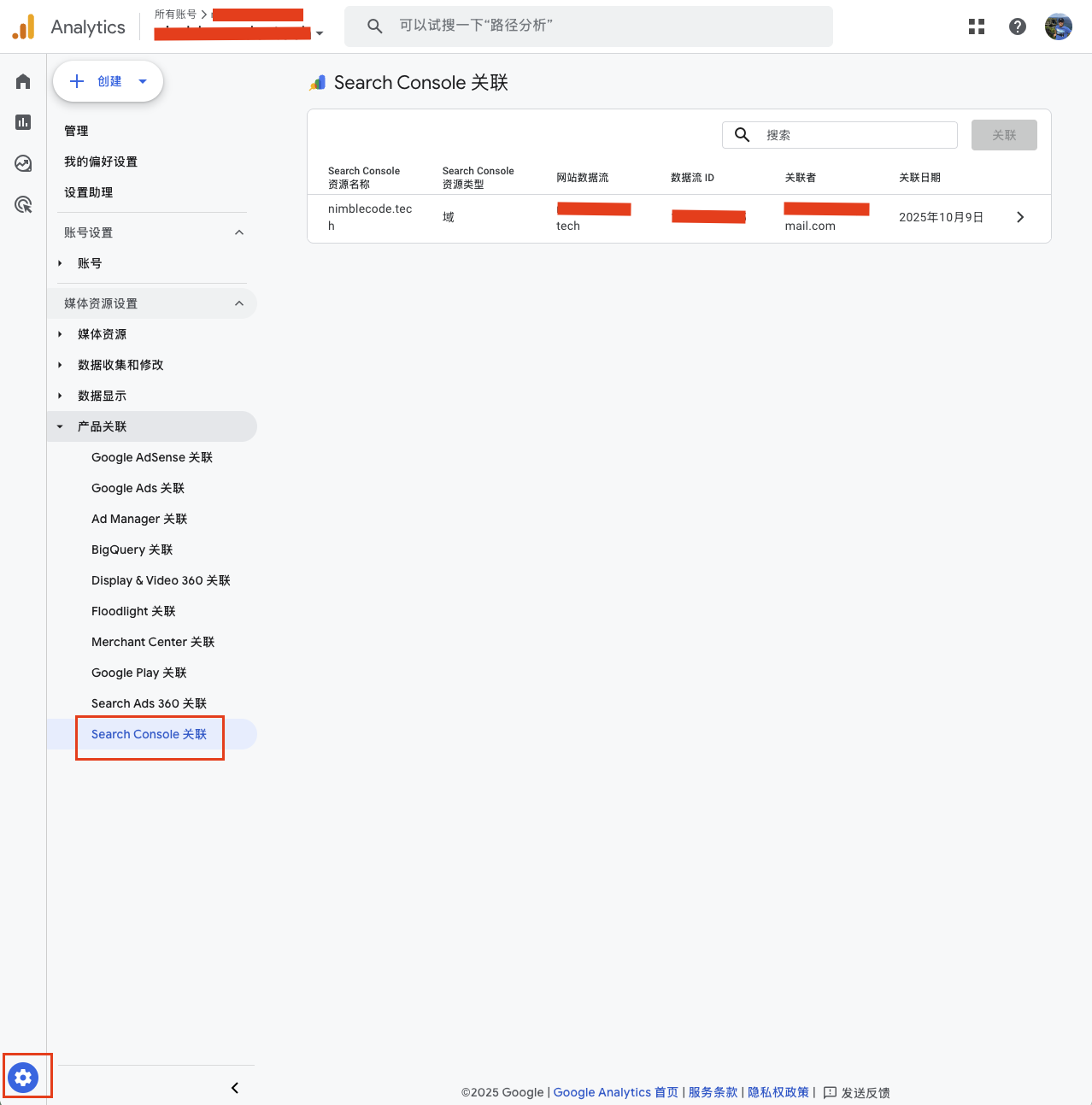Open the 创建 dropdown button

(x=108, y=81)
